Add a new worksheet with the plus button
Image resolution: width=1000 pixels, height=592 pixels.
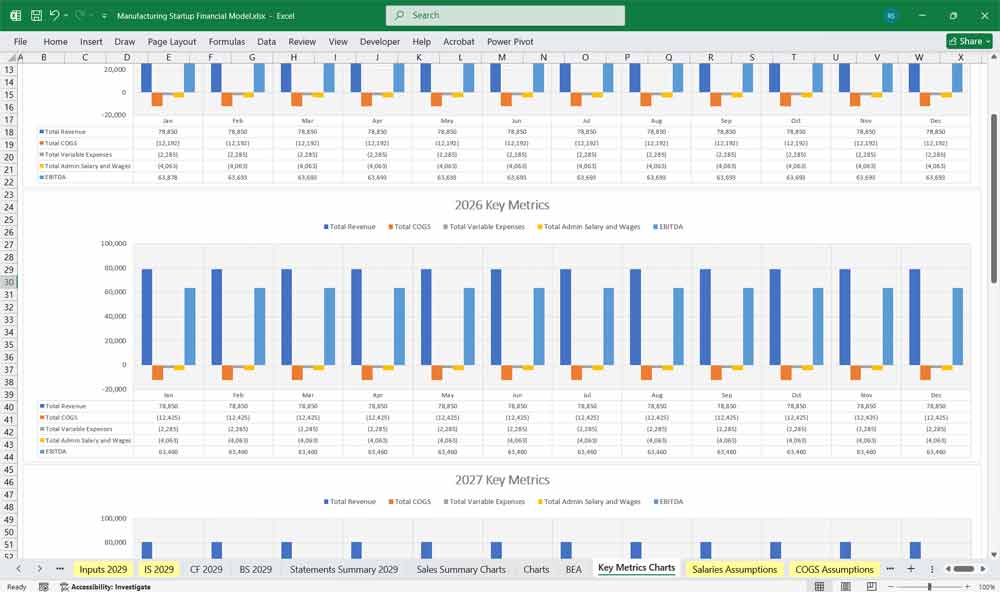[911, 568]
